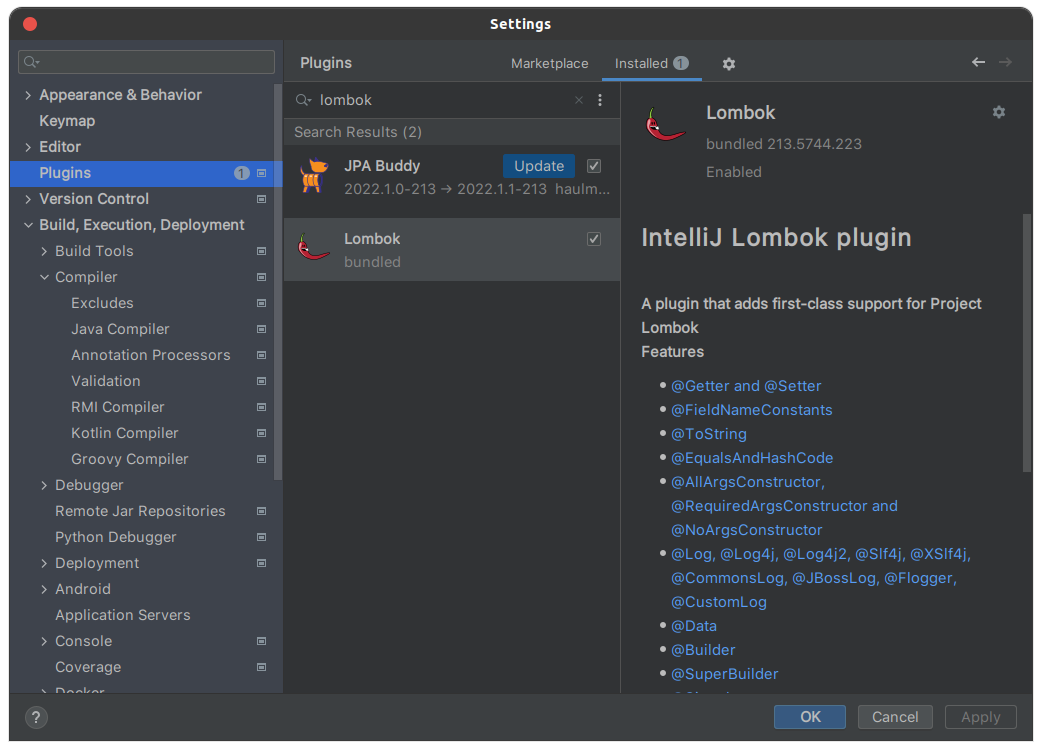The height and width of the screenshot is (750, 1042).
Task: Click the settings search magnifier icon
Action: point(31,62)
